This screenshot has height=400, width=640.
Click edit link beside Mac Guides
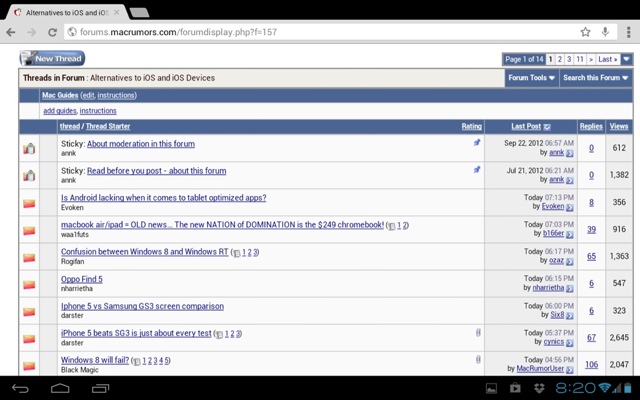[88, 95]
